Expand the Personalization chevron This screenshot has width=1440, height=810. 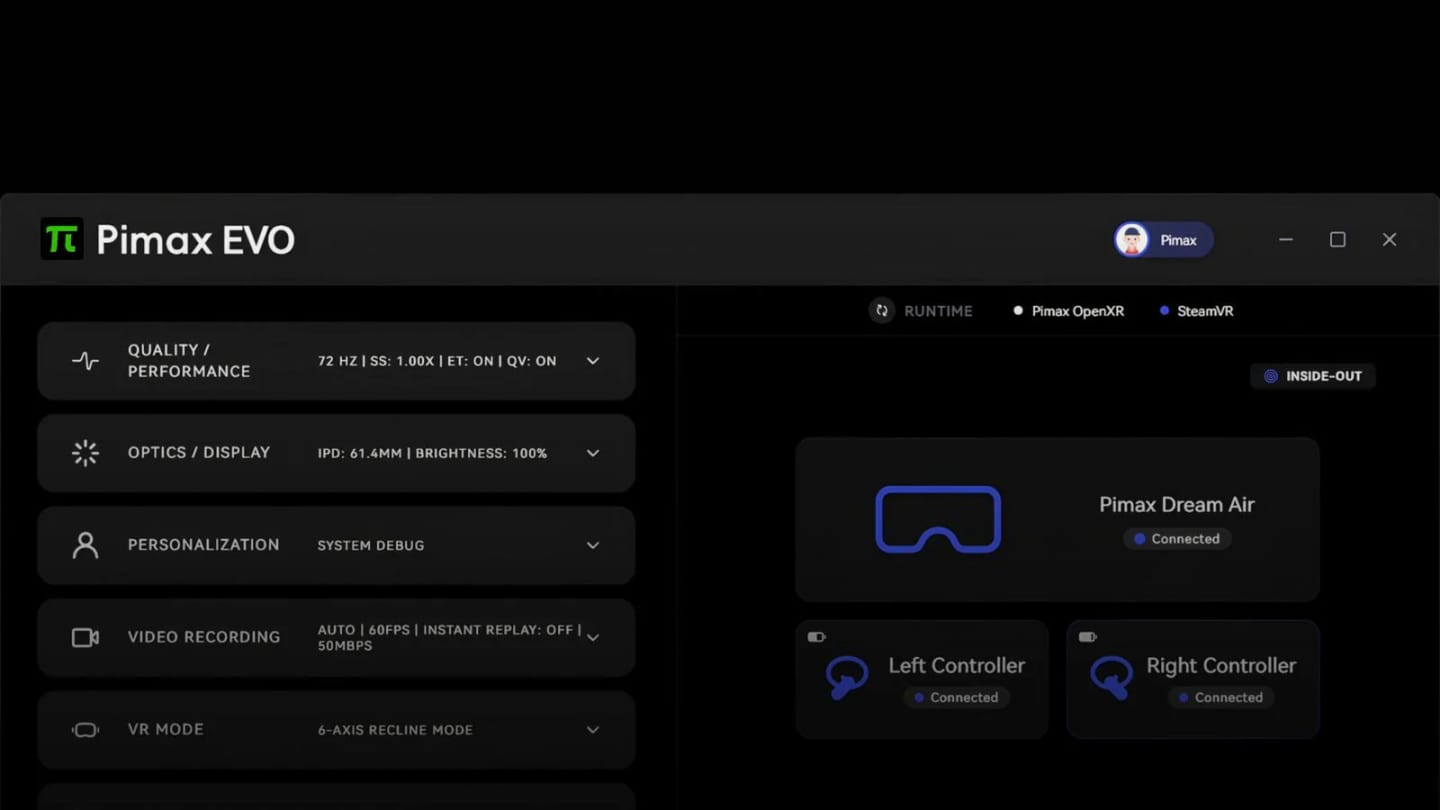click(593, 545)
